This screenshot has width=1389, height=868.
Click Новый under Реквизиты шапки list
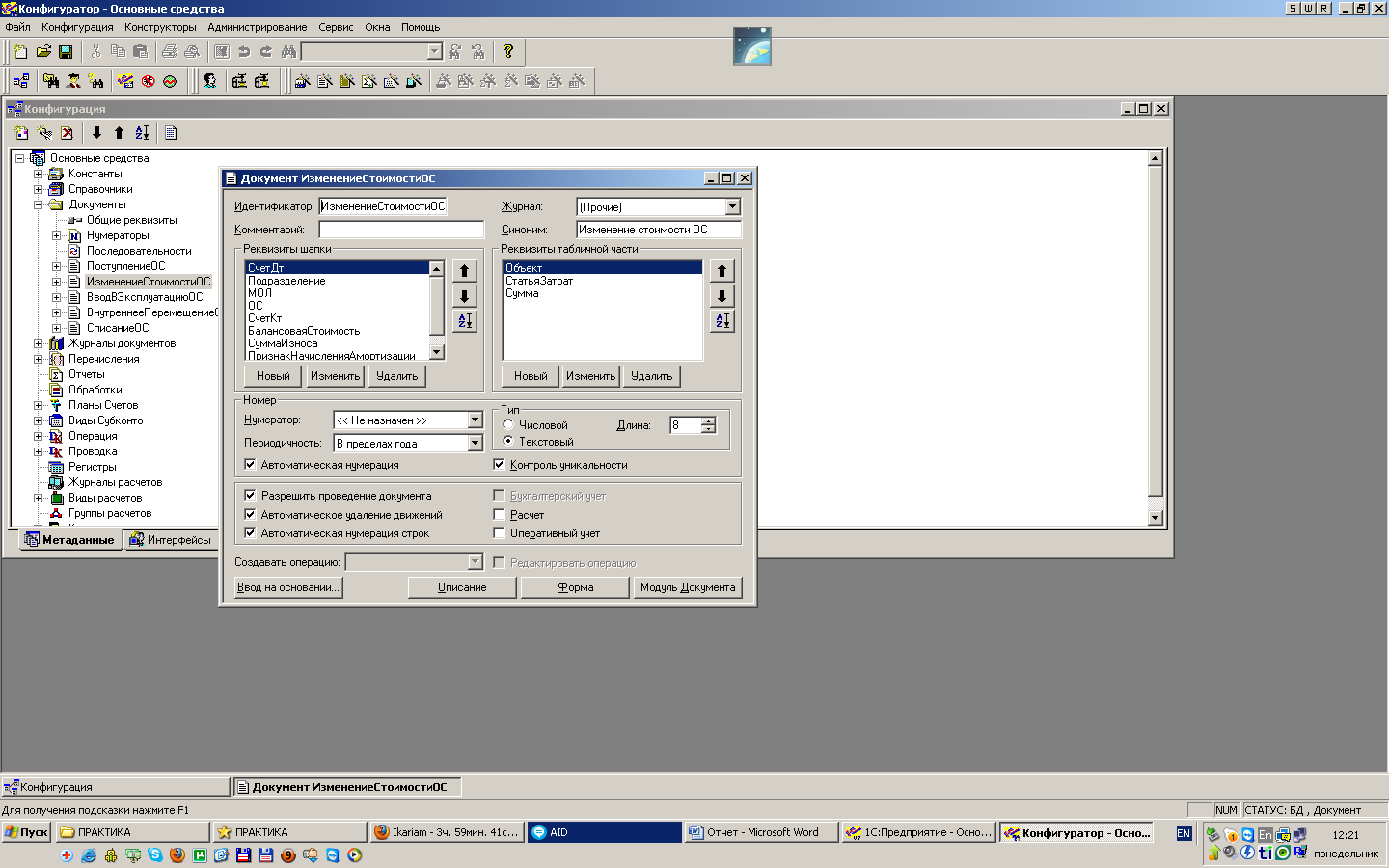tap(273, 376)
